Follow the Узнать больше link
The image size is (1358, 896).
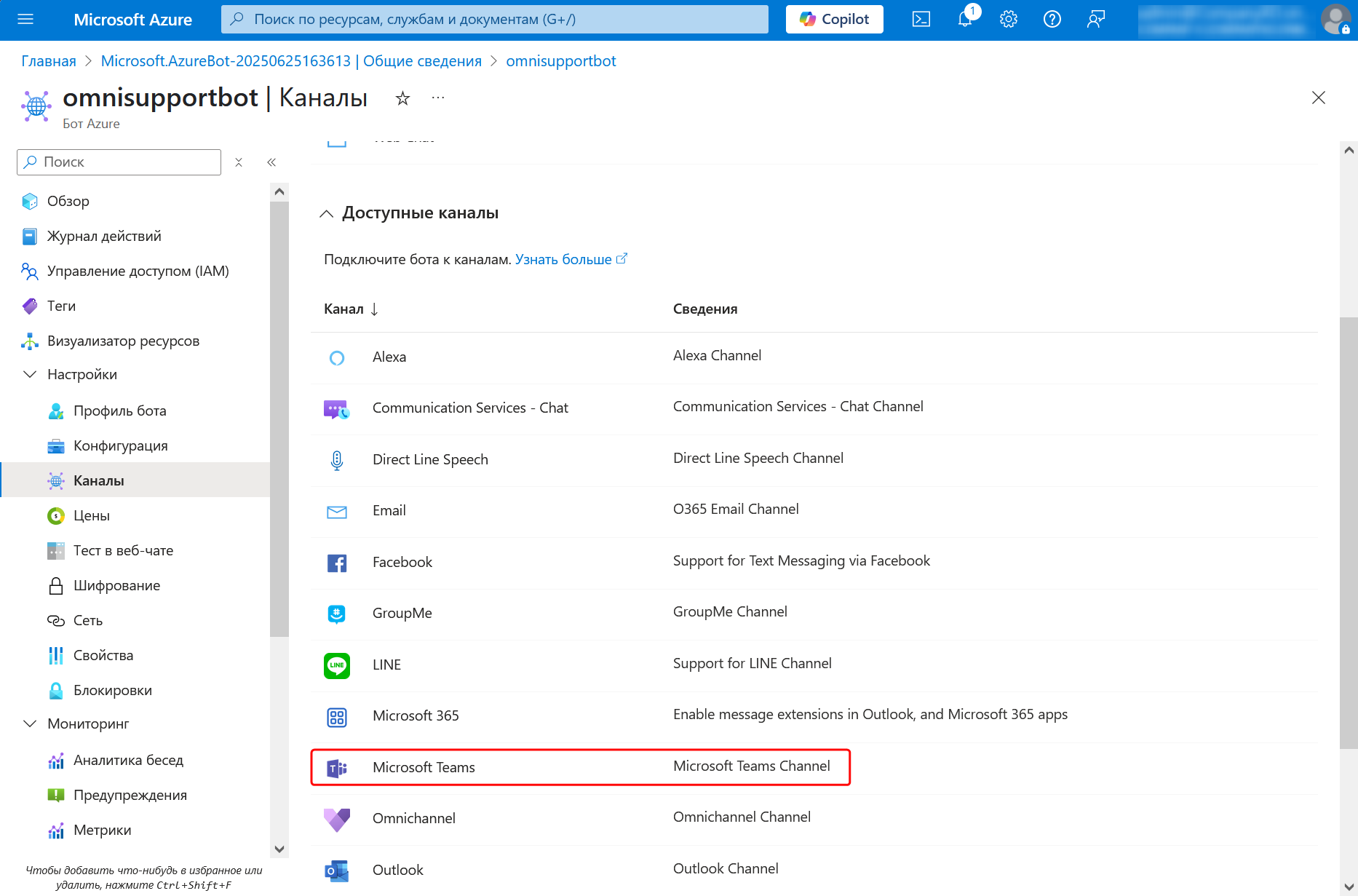pos(571,260)
